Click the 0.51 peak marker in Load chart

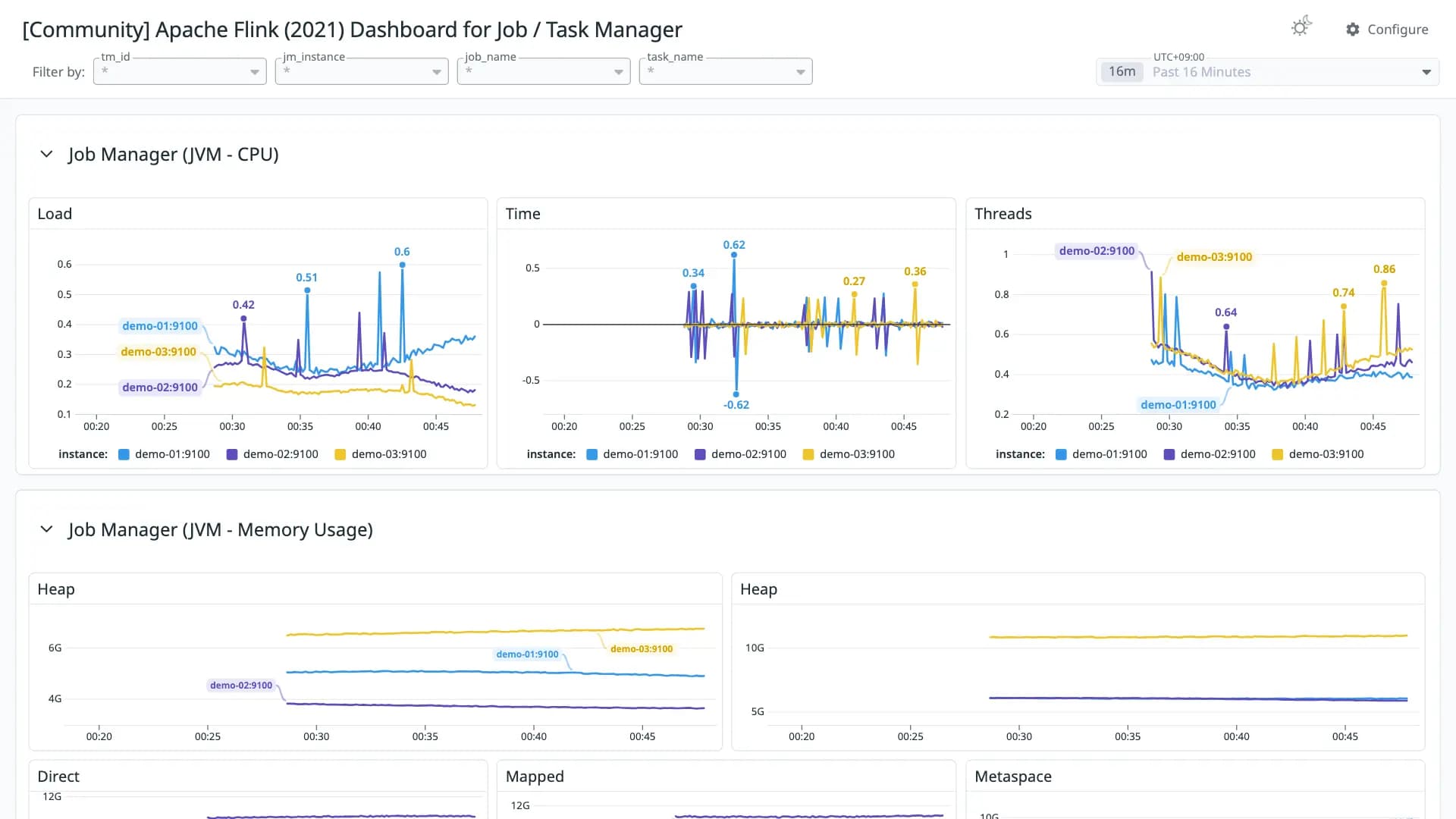(x=307, y=290)
